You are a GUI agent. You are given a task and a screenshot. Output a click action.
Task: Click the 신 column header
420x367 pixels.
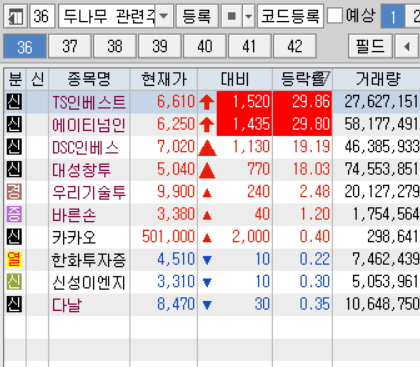tap(37, 79)
